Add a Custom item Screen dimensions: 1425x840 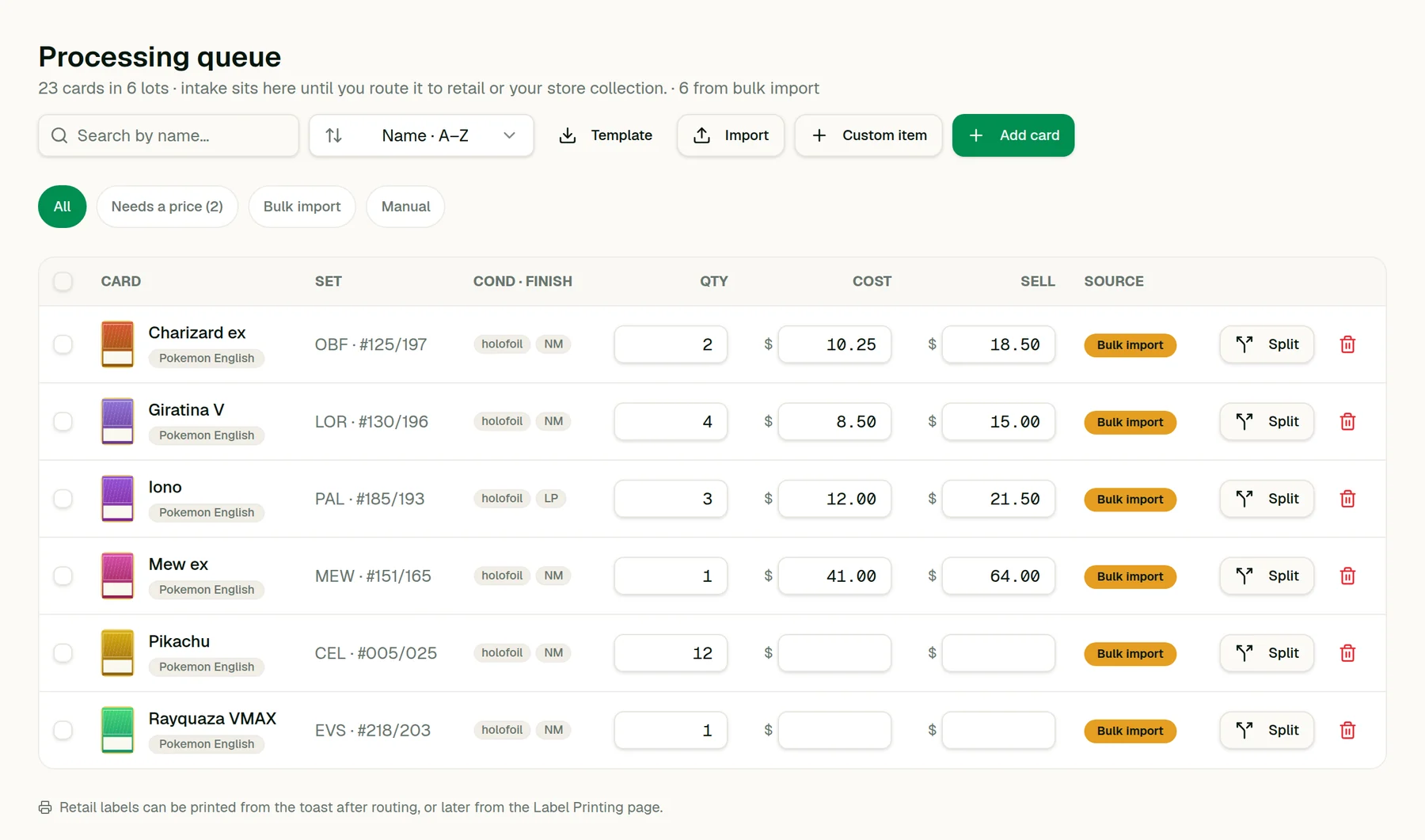click(868, 135)
